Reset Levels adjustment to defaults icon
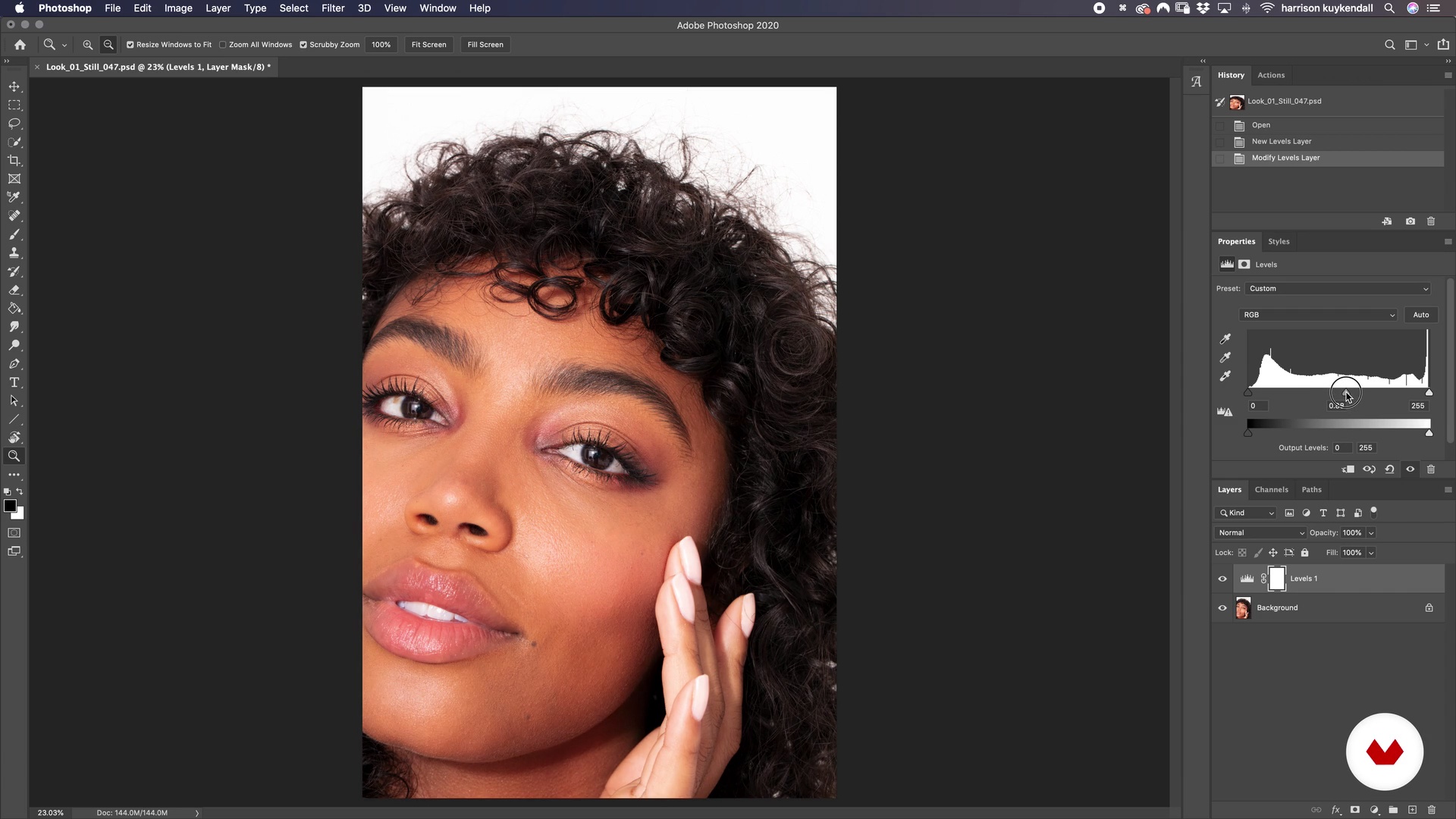 pyautogui.click(x=1389, y=469)
